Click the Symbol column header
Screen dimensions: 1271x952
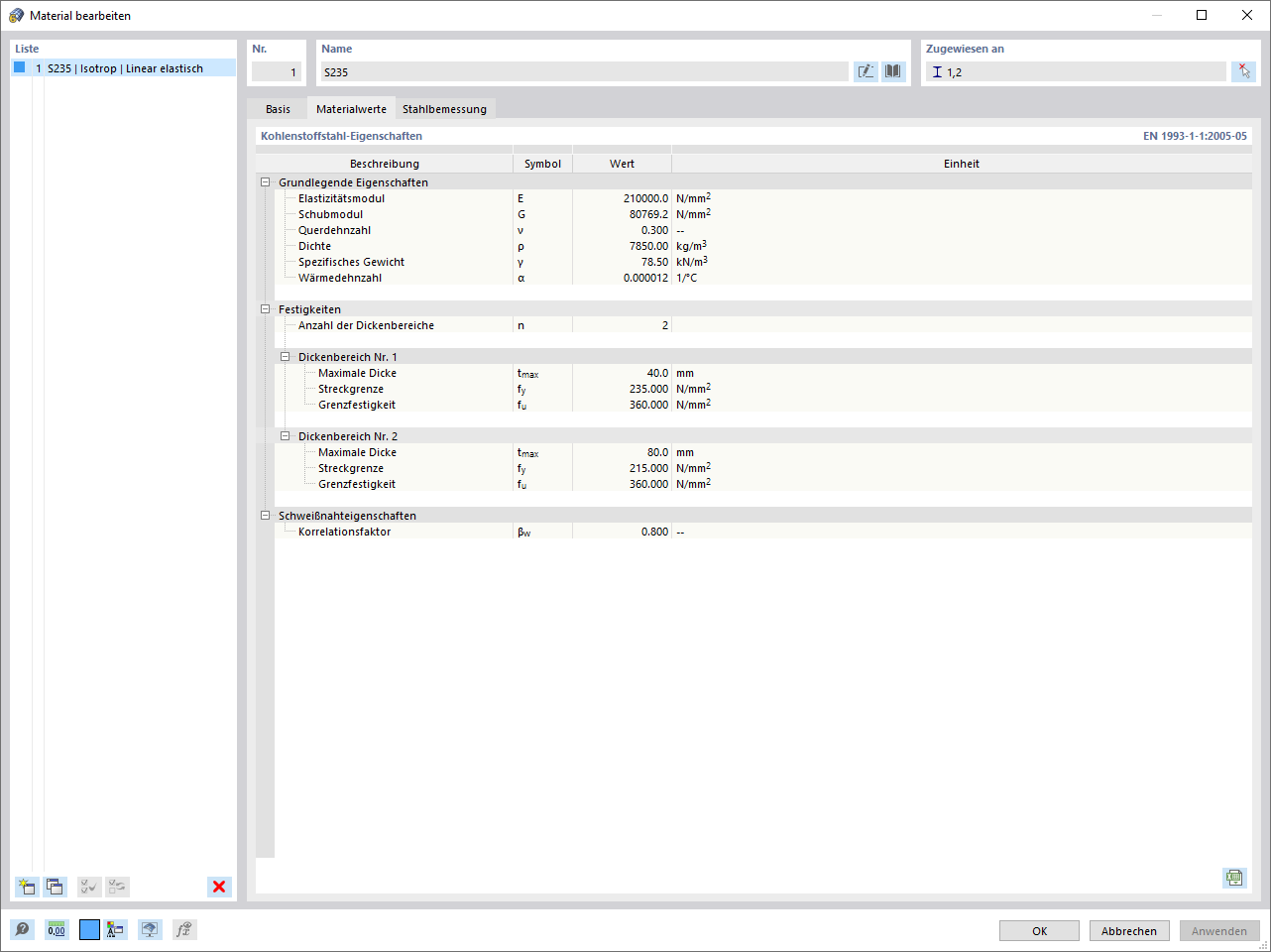point(542,164)
